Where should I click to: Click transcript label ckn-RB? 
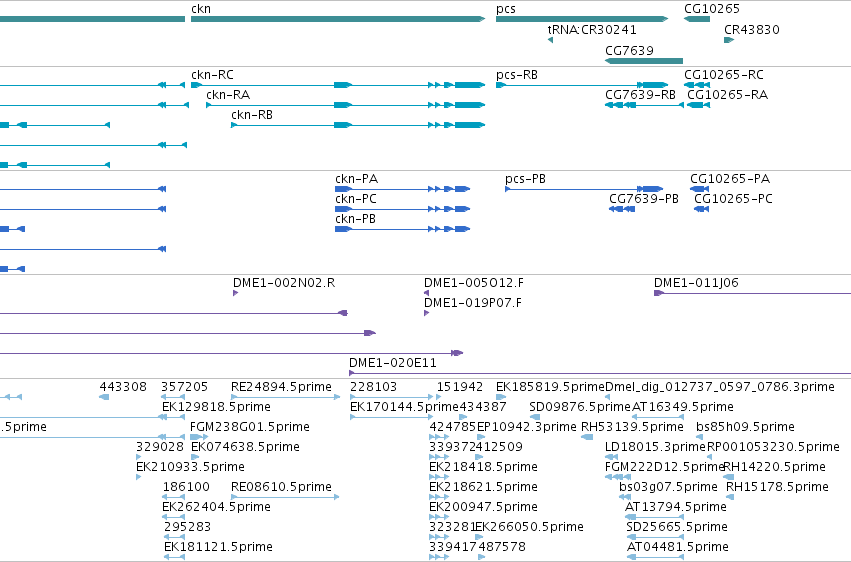point(252,115)
